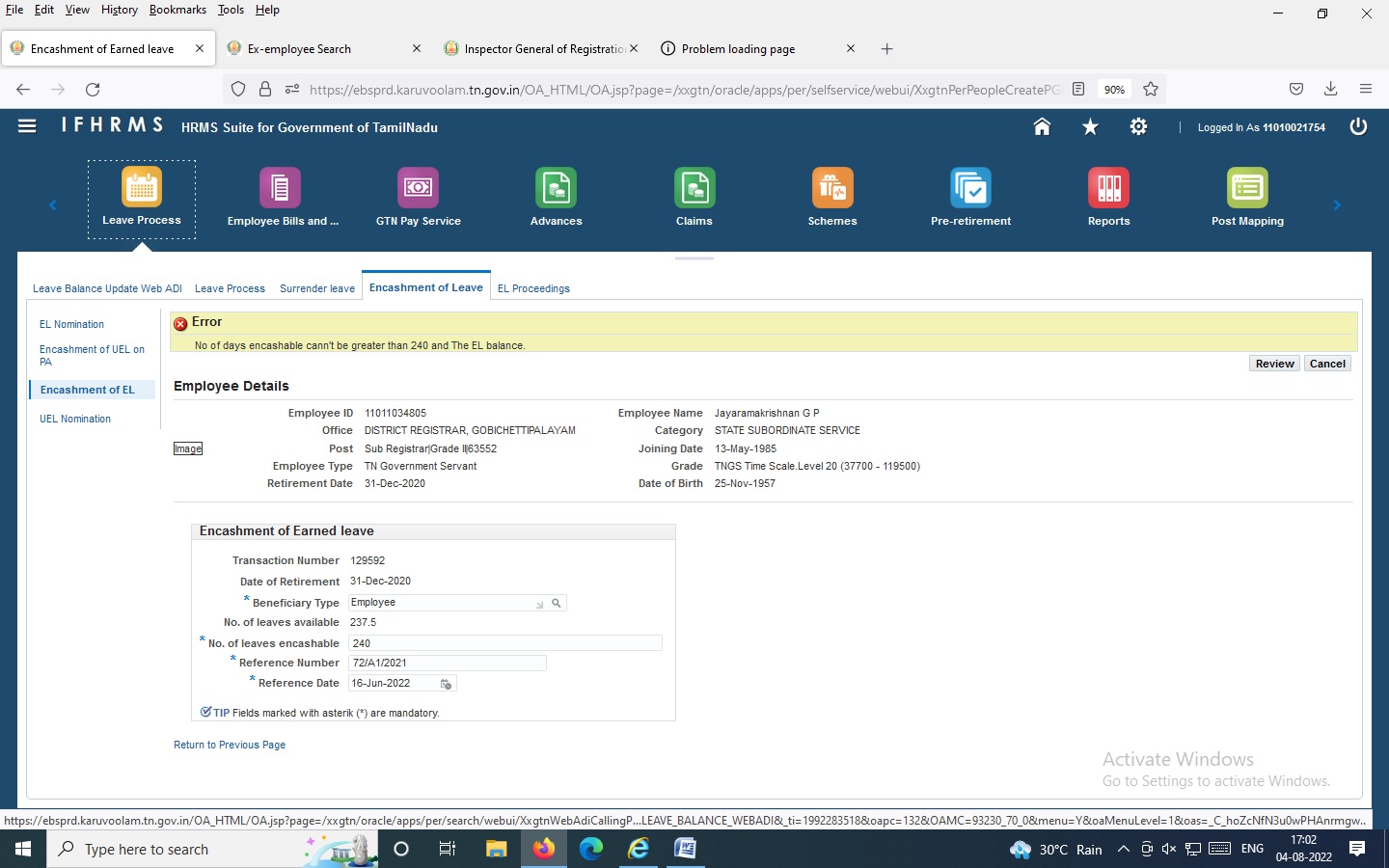1389x868 pixels.
Task: Click the Return to Previous Page link
Action: pos(230,745)
